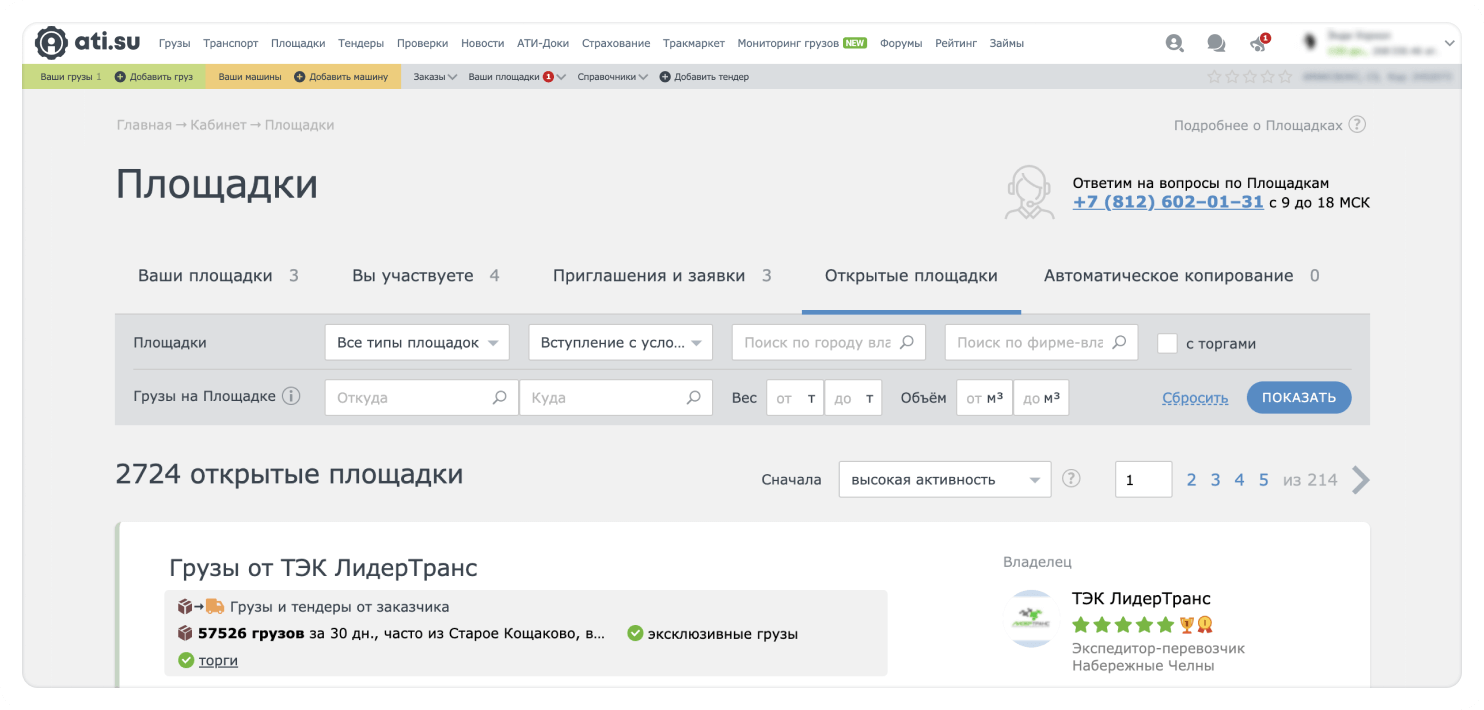The width and height of the screenshot is (1484, 710).
Task: Expand the 'Заказы' menu
Action: click(435, 77)
